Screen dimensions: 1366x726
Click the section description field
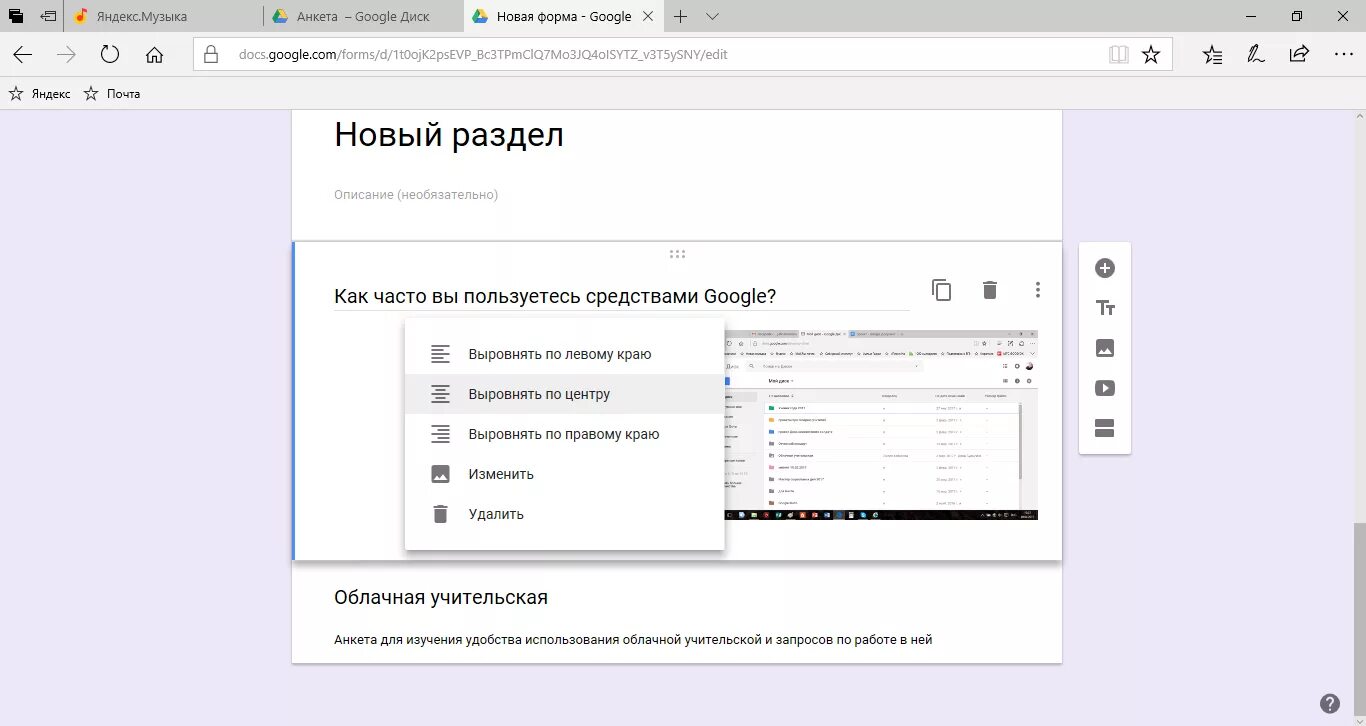(416, 194)
